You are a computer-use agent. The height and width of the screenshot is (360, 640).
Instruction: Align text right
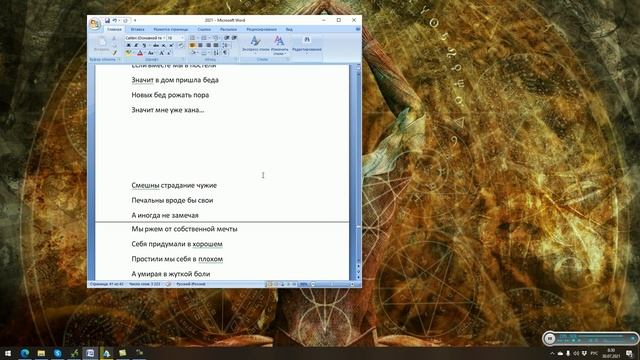point(209,45)
